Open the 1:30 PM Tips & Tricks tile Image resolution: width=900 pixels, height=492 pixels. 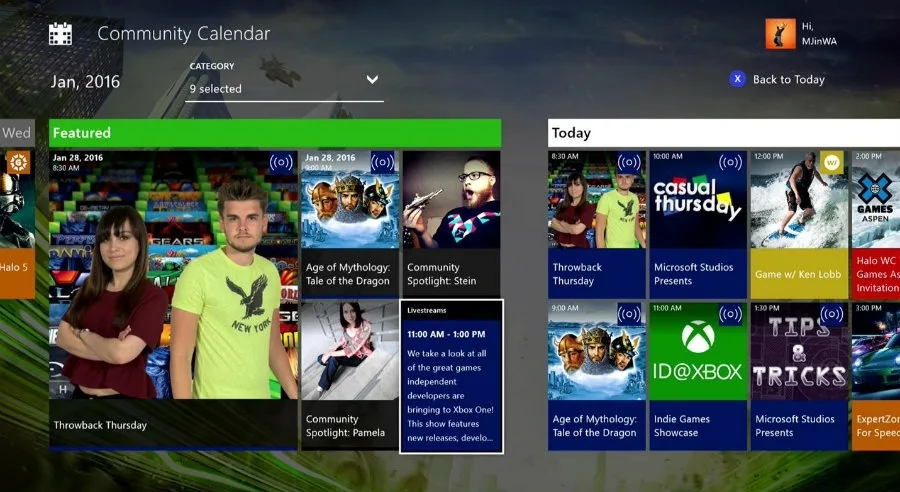pyautogui.click(x=799, y=376)
